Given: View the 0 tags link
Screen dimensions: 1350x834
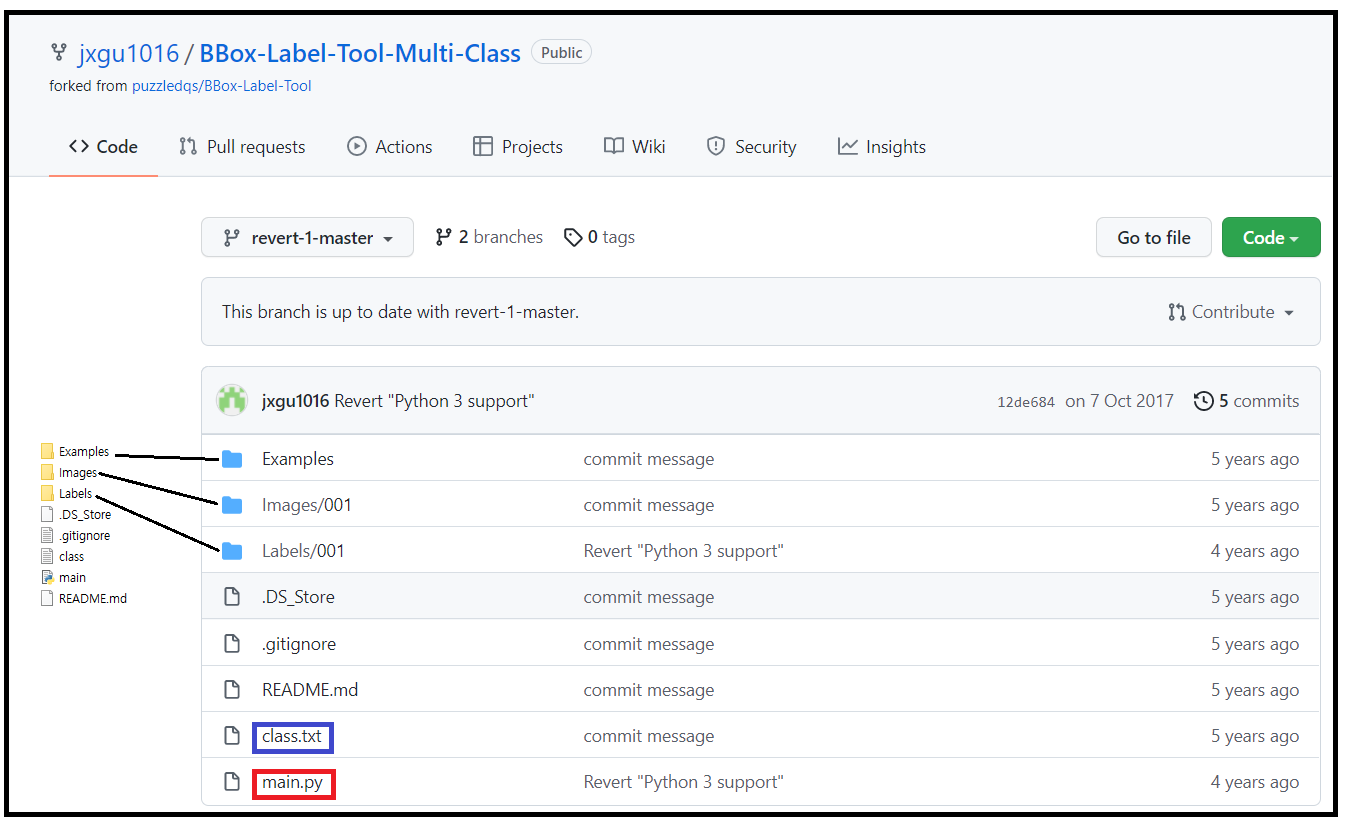Looking at the screenshot, I should tap(600, 237).
